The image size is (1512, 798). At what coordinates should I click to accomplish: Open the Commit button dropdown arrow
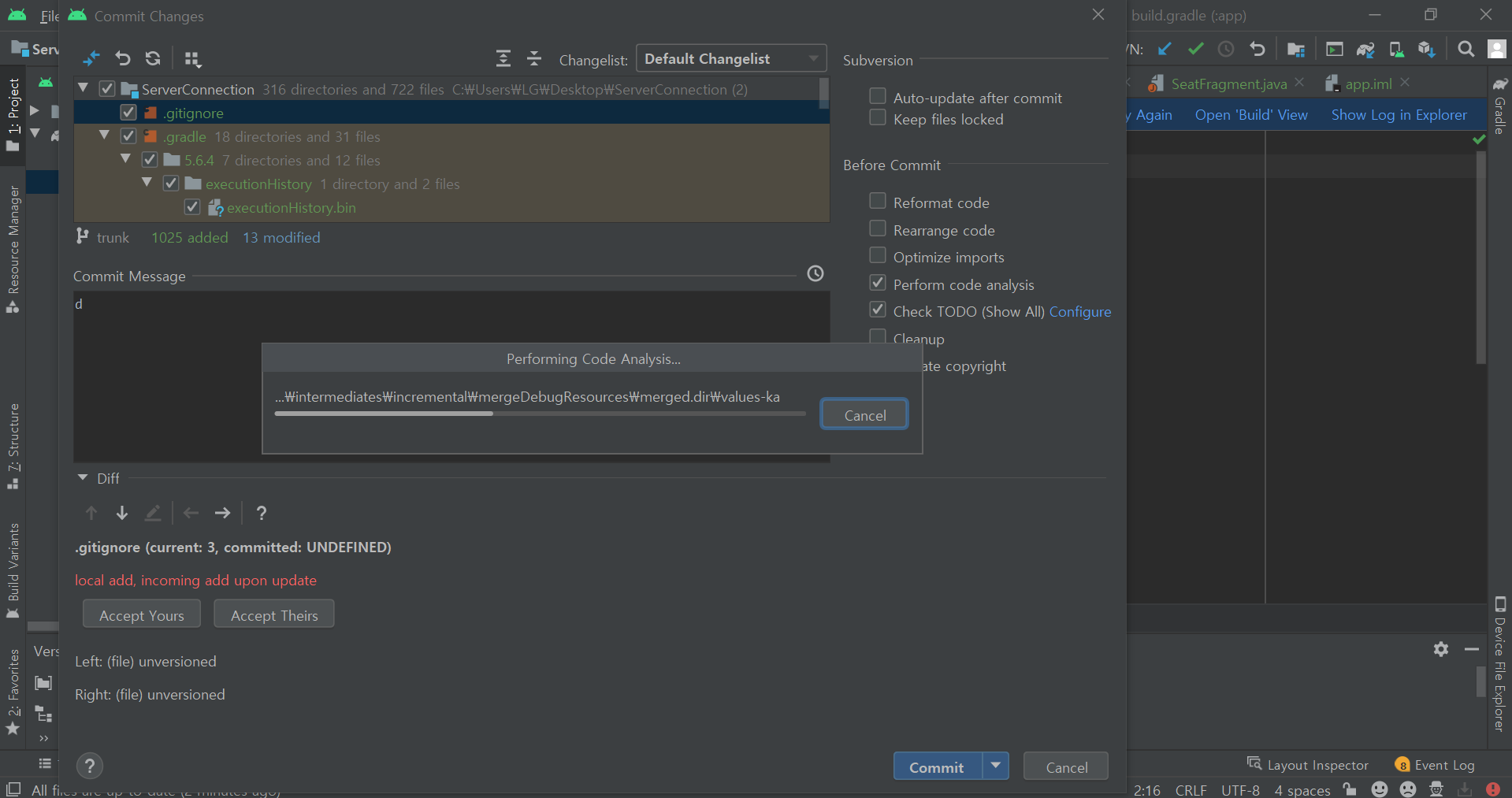[996, 766]
